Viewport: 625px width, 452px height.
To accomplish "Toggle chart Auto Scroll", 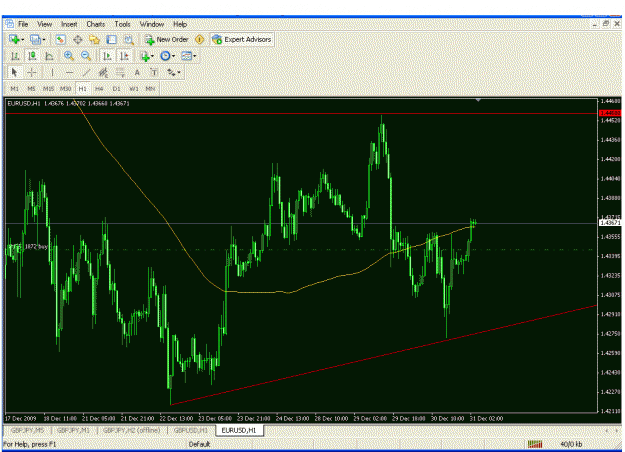I will (107, 56).
